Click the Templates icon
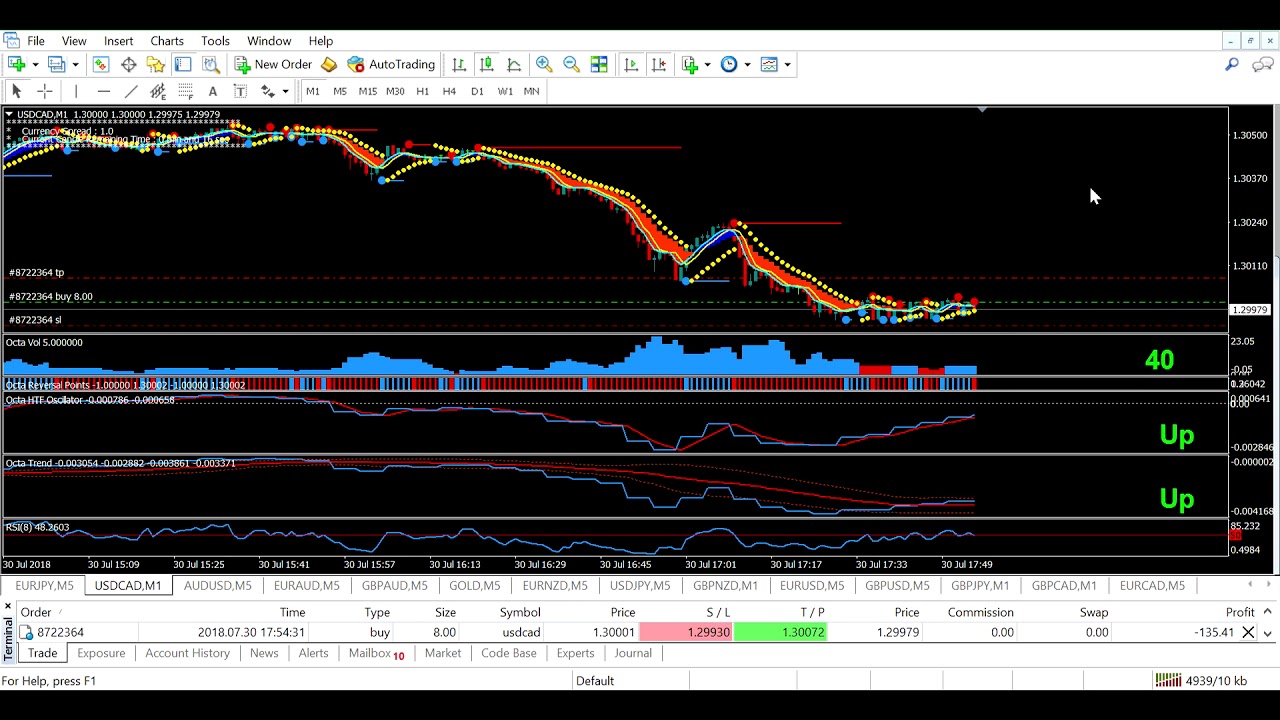The image size is (1280, 720). (x=769, y=64)
